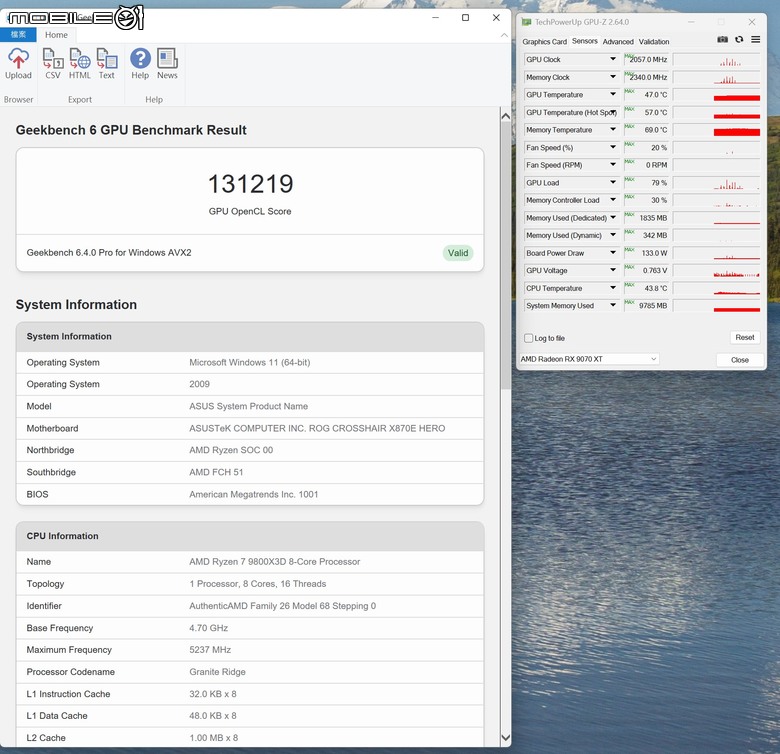This screenshot has width=780, height=754.
Task: Click the Memory Clock 2340.0 MHz value
Action: [x=646, y=77]
